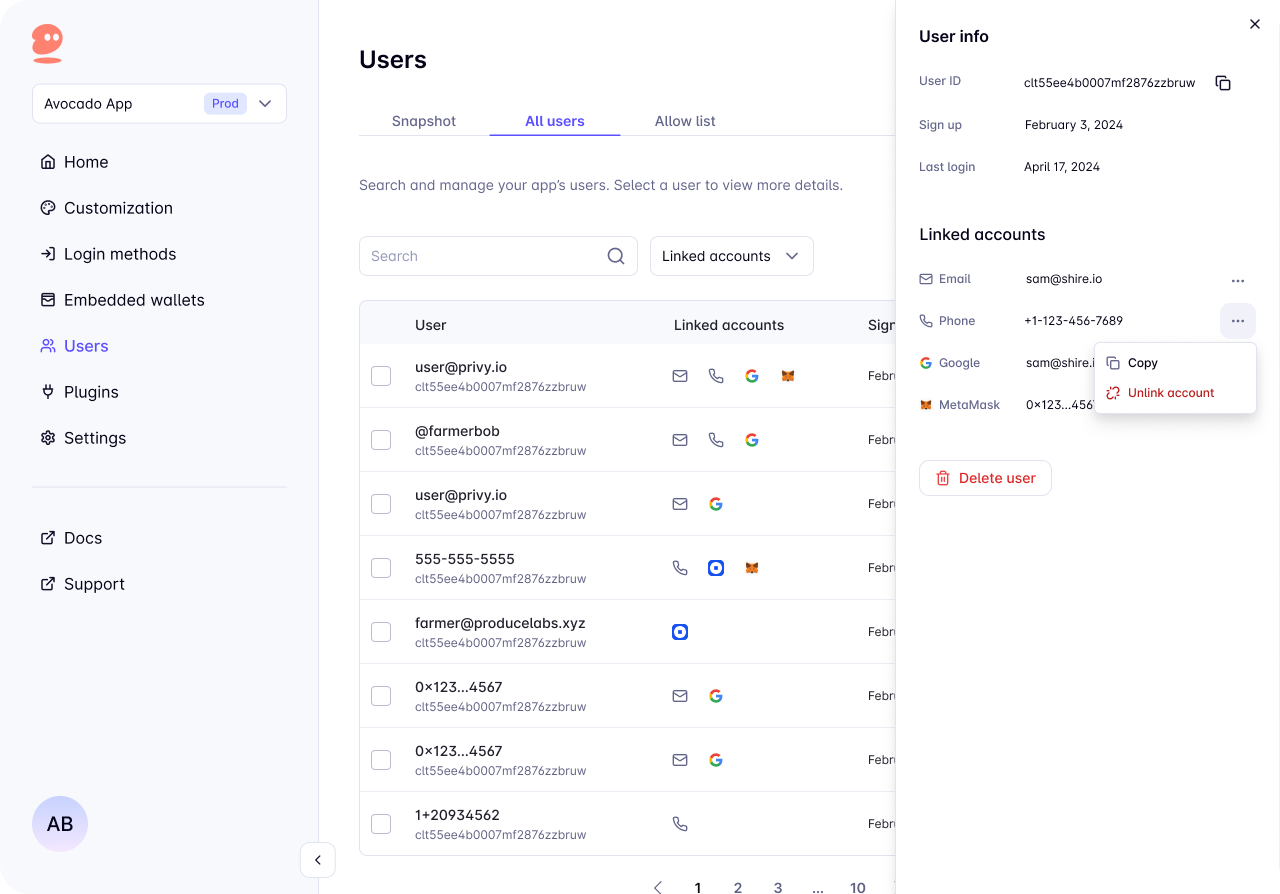Click the Coinbase wallet icon for farmer@producelabs.xyz
The width and height of the screenshot is (1280, 894).
click(x=680, y=631)
